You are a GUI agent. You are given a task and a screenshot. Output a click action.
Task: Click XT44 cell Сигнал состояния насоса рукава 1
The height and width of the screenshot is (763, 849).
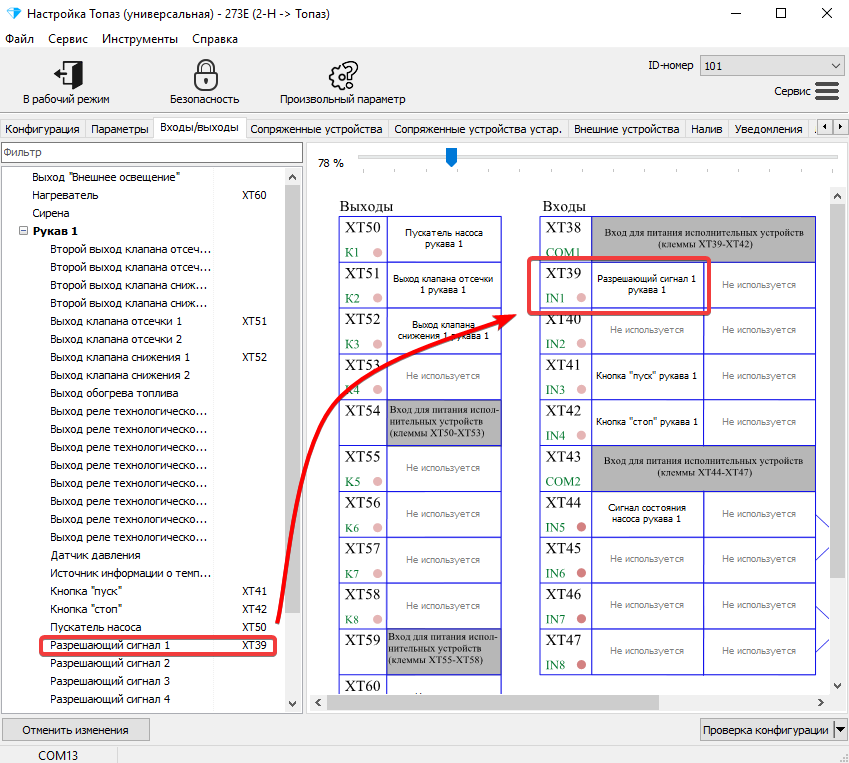pyautogui.click(x=647, y=514)
